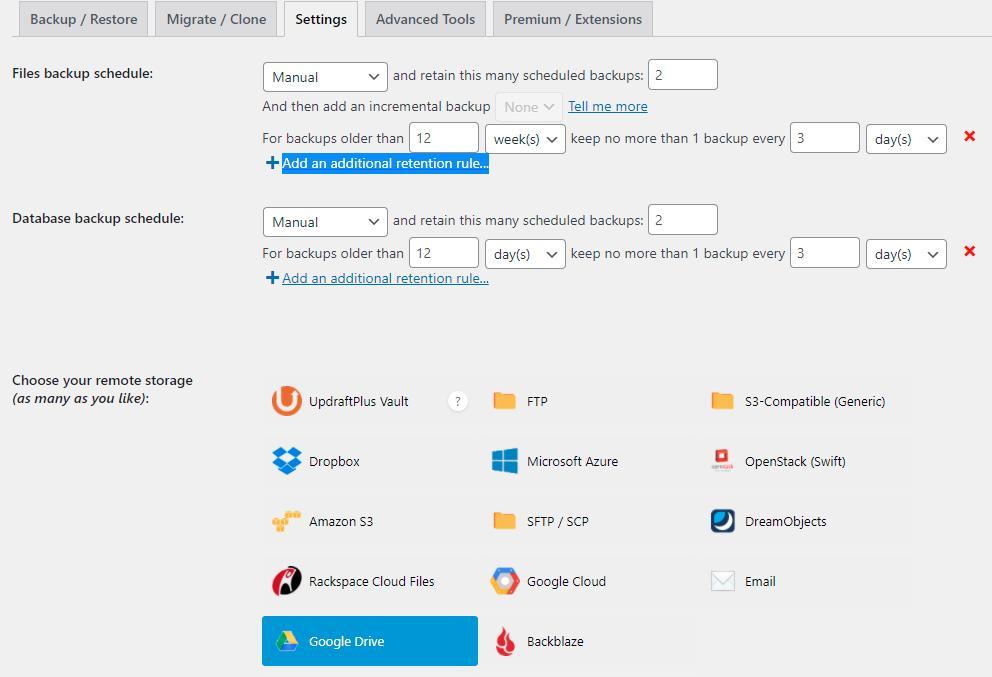Select the Backblaze flame icon
992x677 pixels.
tap(505, 641)
